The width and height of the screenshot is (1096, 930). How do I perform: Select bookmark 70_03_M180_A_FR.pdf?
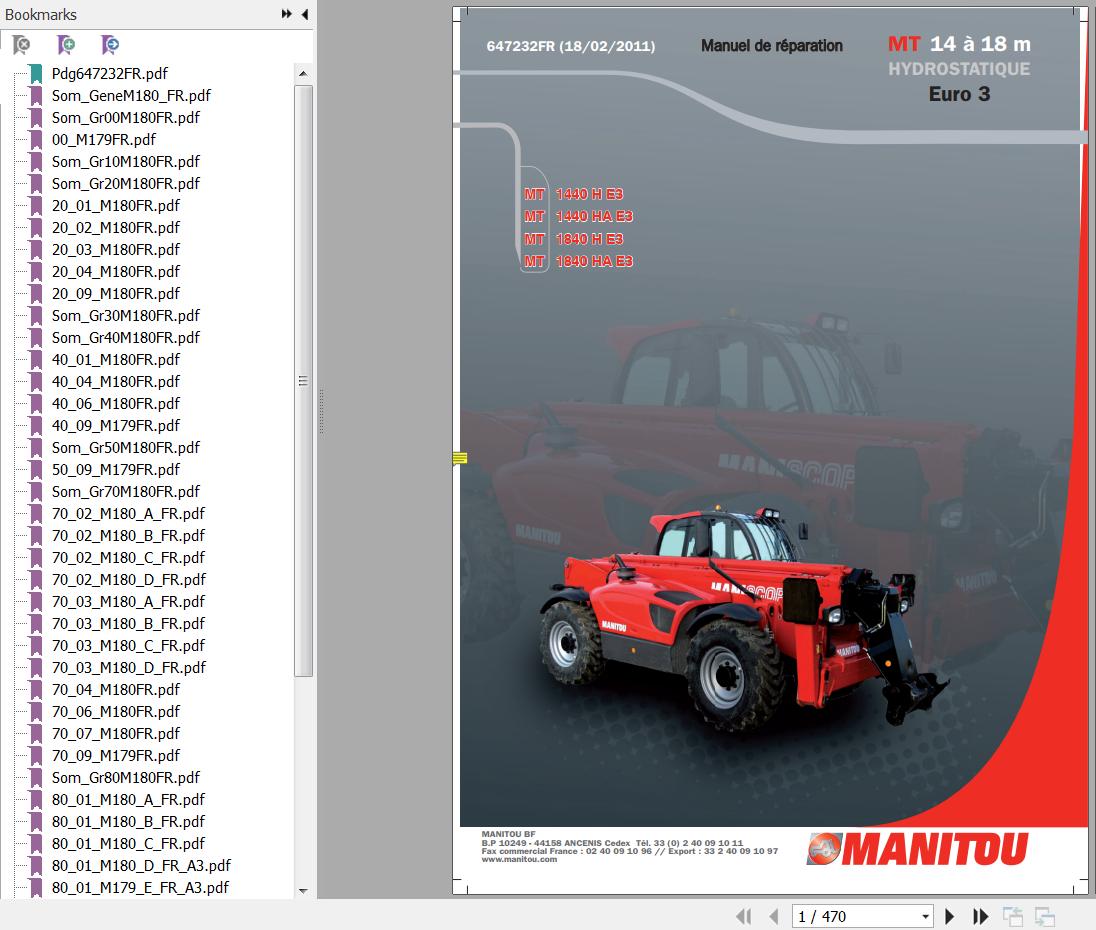128,602
